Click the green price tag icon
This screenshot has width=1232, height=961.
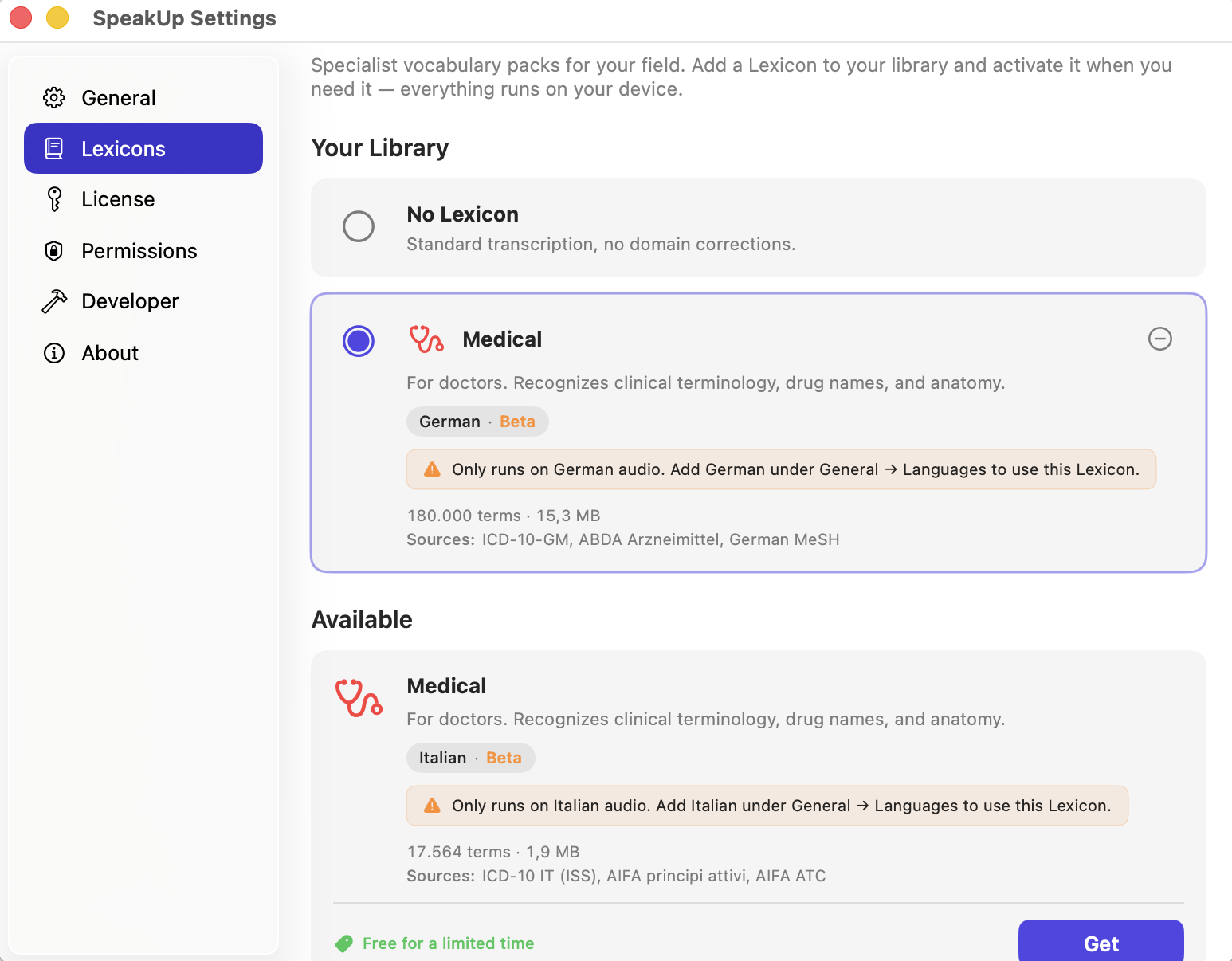pos(344,943)
